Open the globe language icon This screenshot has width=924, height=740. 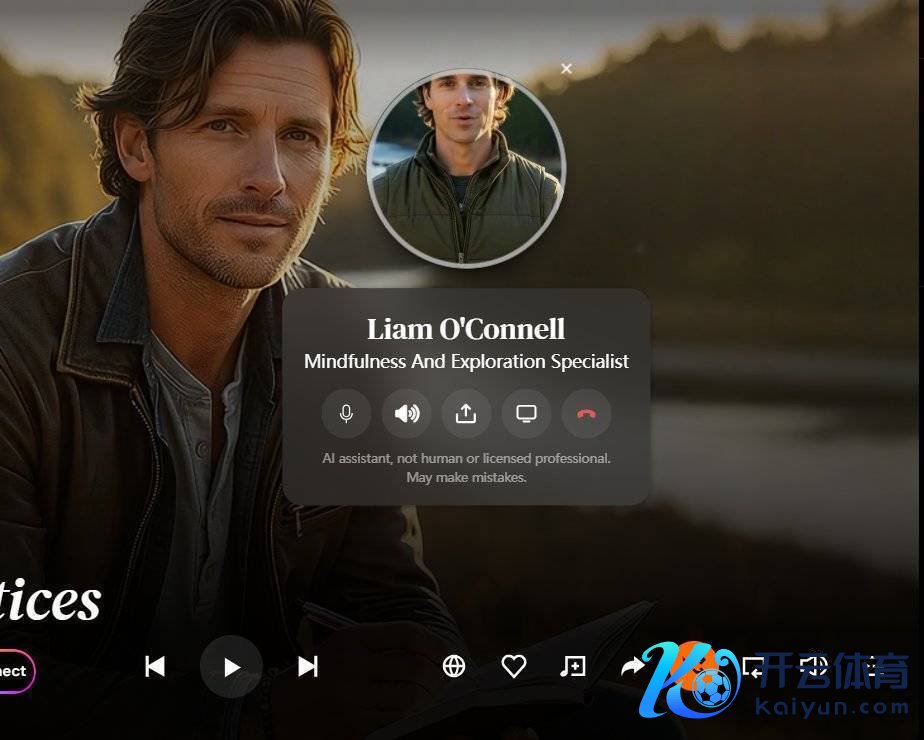tap(454, 666)
